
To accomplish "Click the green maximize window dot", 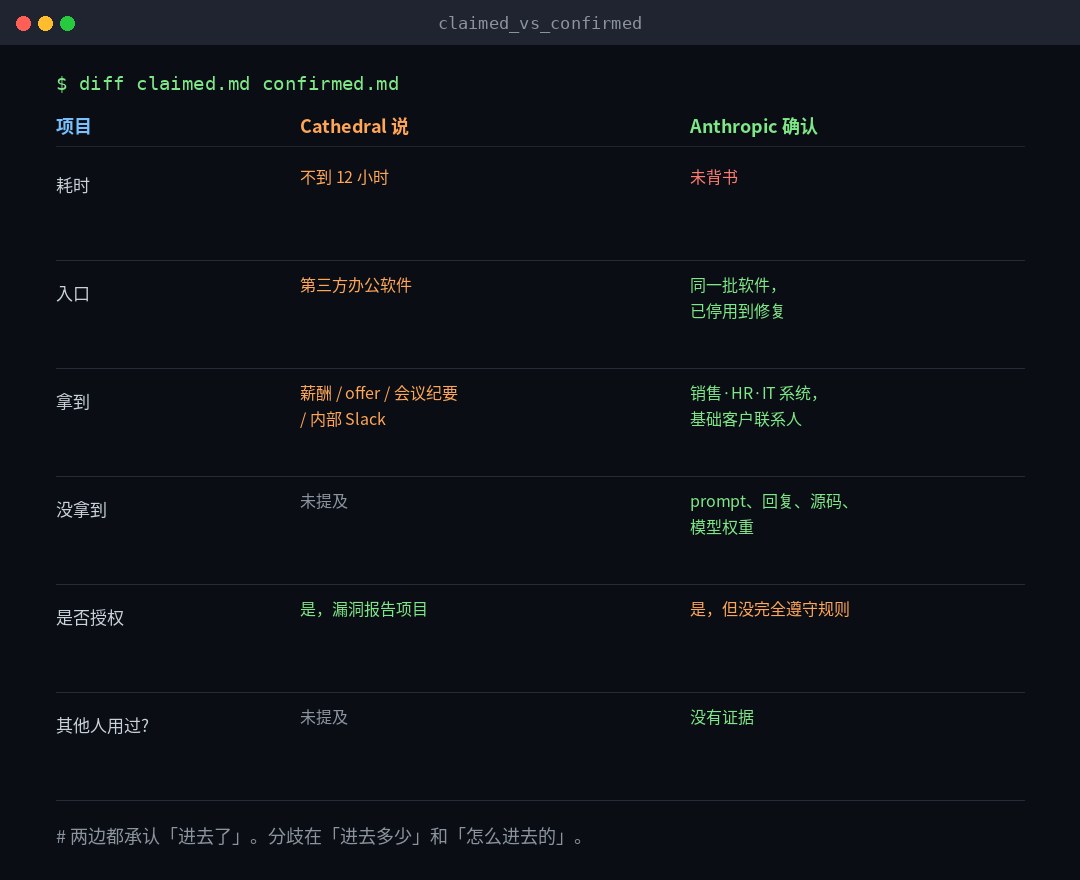I will pyautogui.click(x=68, y=23).
